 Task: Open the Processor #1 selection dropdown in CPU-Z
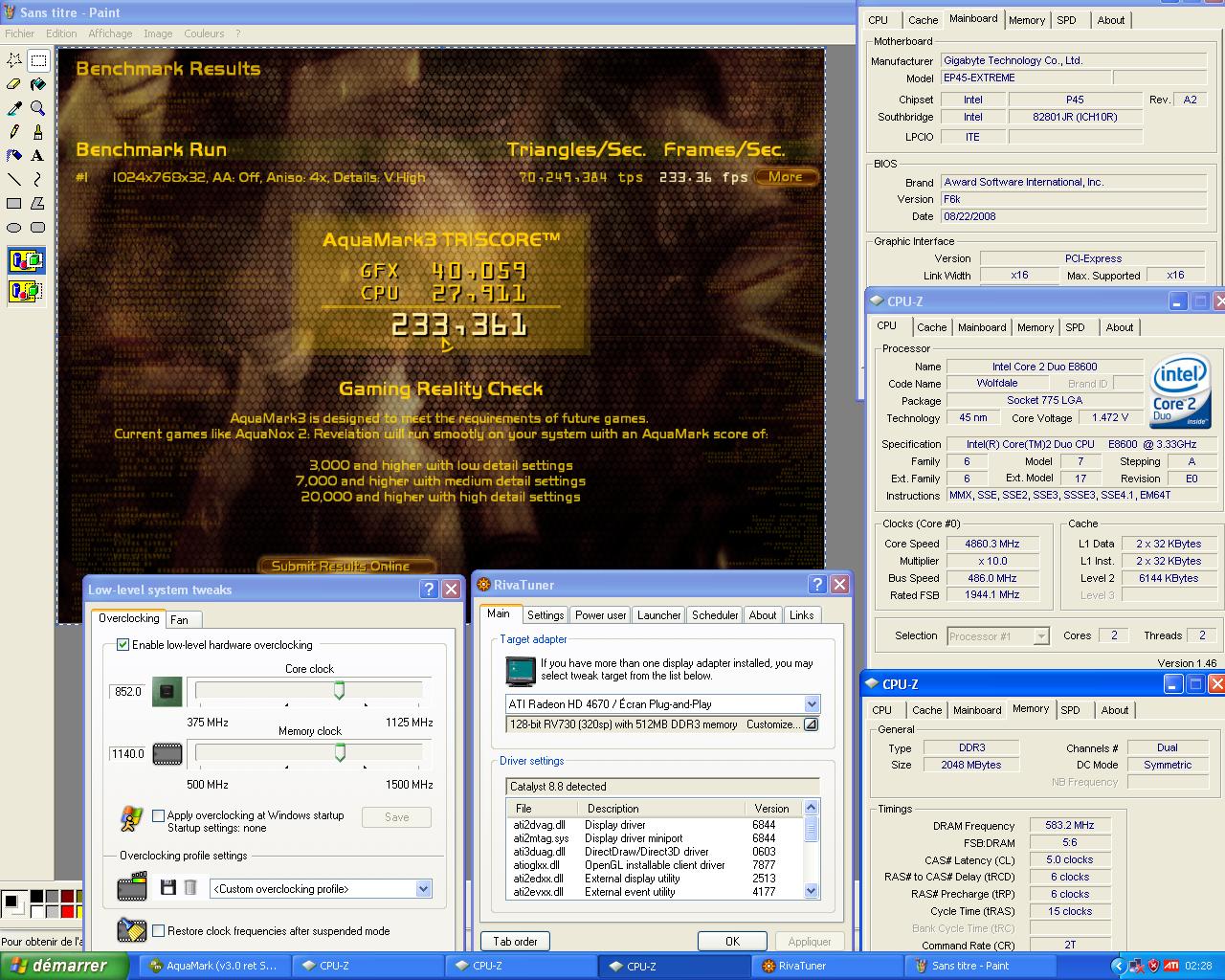coord(1041,636)
